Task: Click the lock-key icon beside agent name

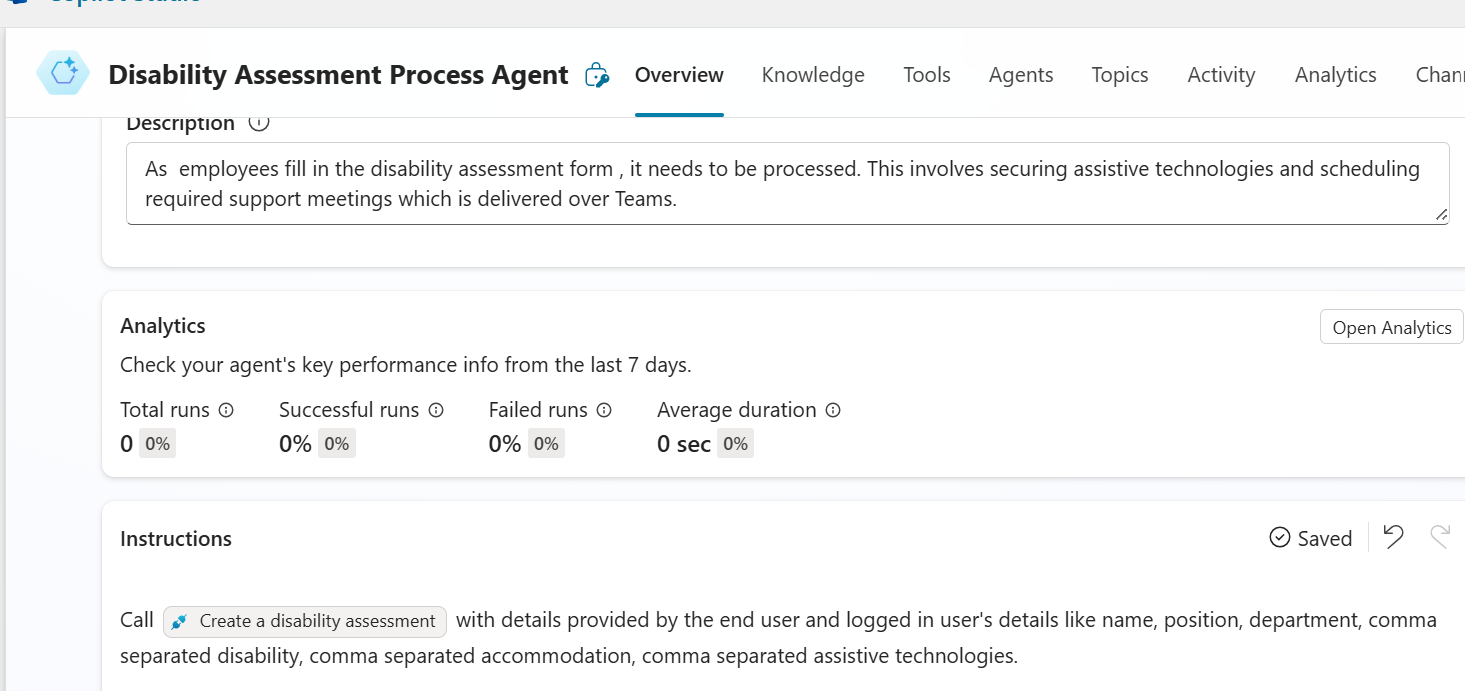Action: tap(597, 75)
